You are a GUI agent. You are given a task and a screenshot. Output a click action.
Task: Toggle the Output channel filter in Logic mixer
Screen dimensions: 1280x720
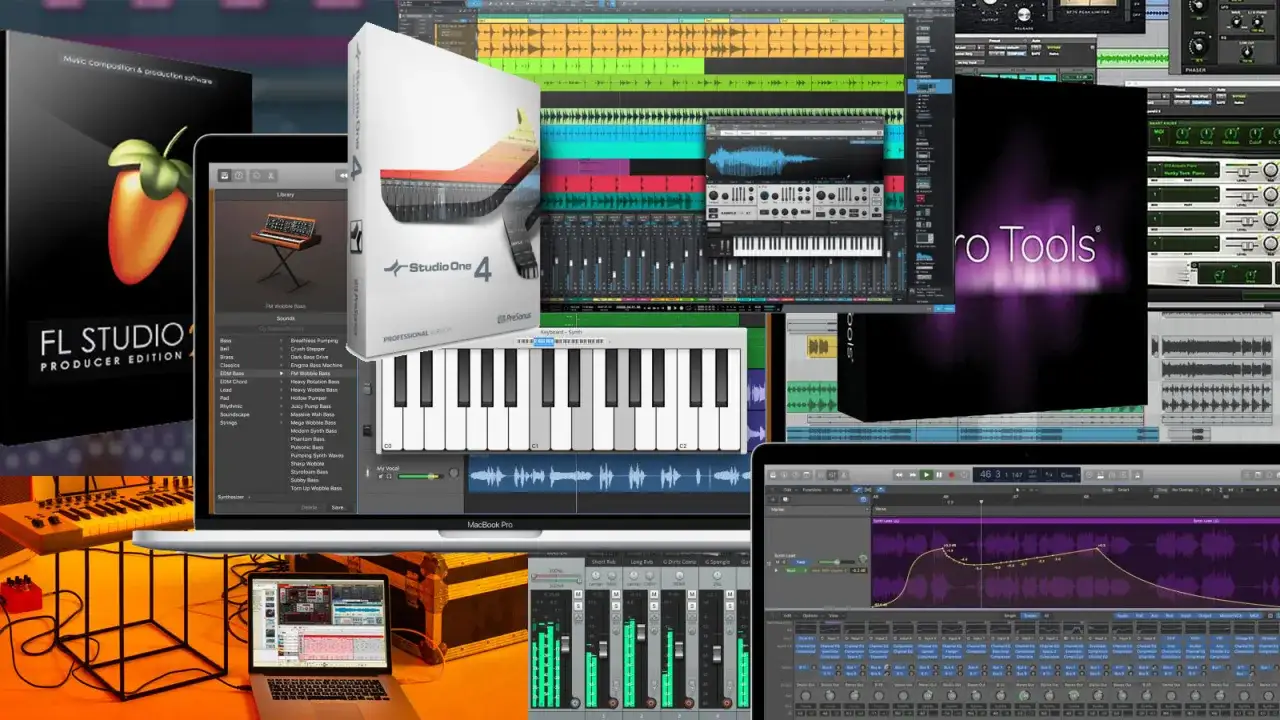[x=1205, y=616]
